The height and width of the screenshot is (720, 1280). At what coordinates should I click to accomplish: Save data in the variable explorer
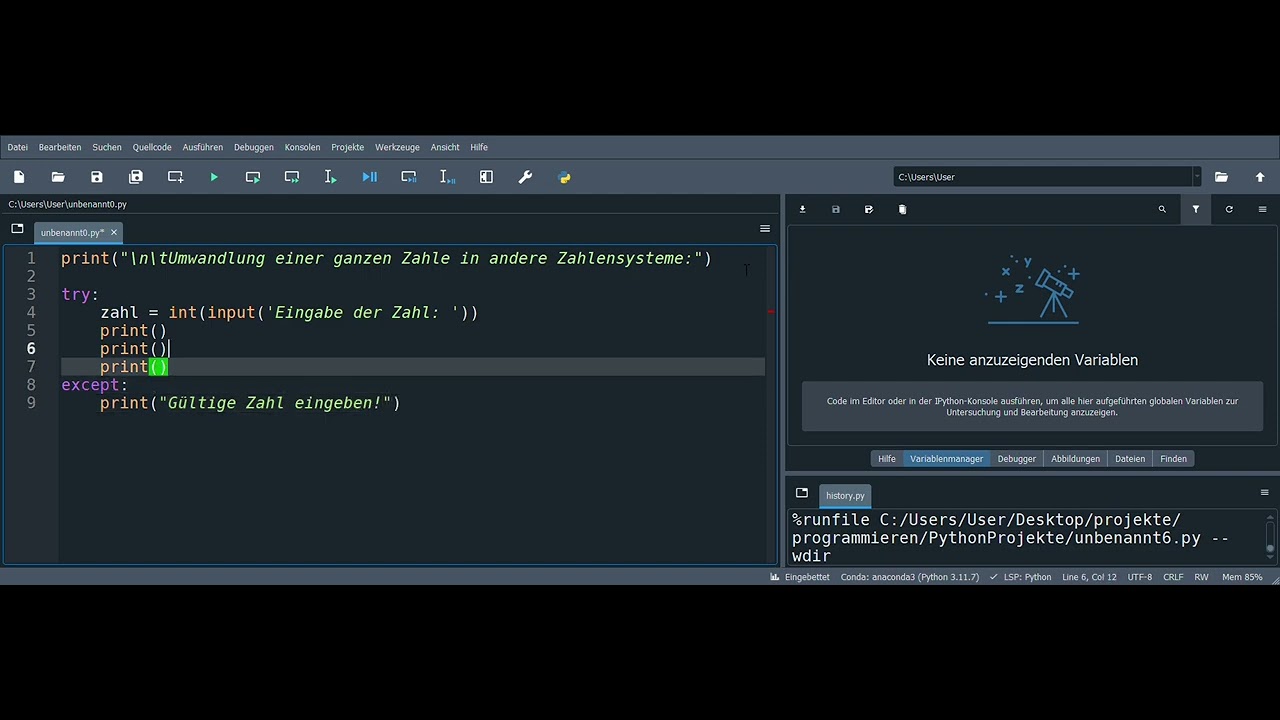tap(836, 209)
